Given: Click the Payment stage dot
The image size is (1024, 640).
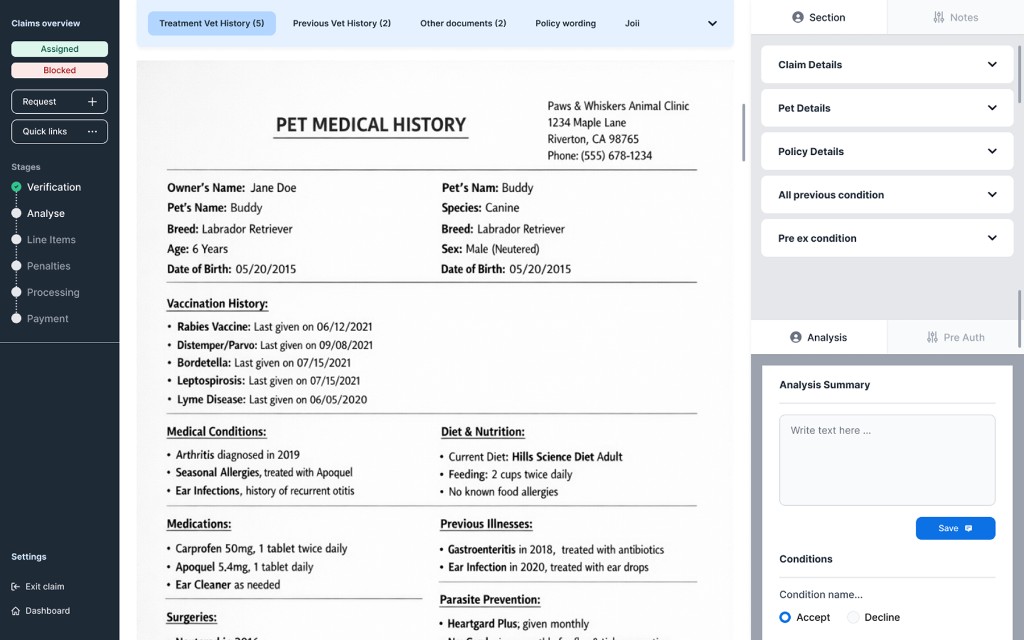Looking at the screenshot, I should point(16,318).
